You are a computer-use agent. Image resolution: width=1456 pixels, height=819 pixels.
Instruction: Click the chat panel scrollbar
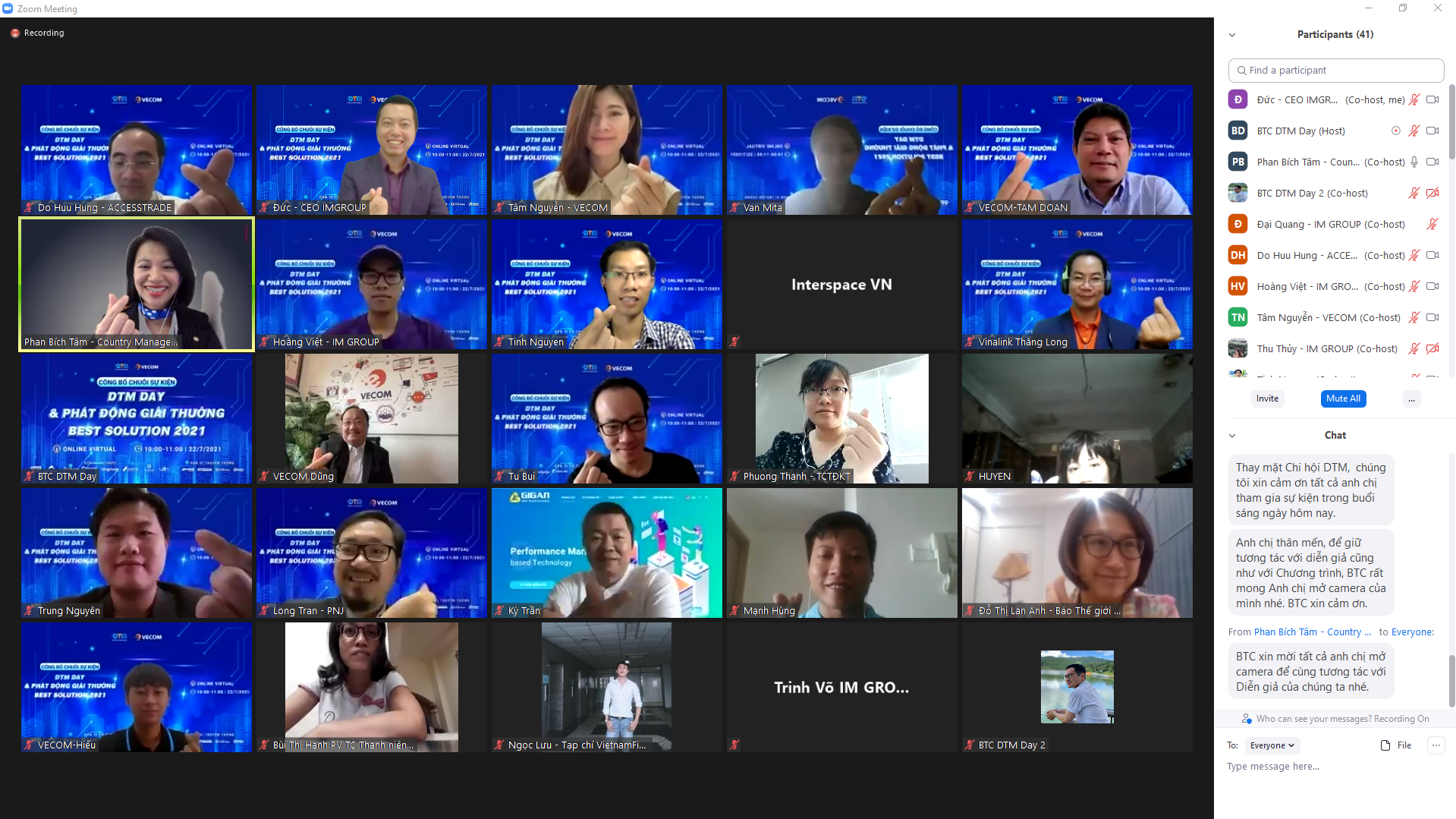tap(1451, 681)
